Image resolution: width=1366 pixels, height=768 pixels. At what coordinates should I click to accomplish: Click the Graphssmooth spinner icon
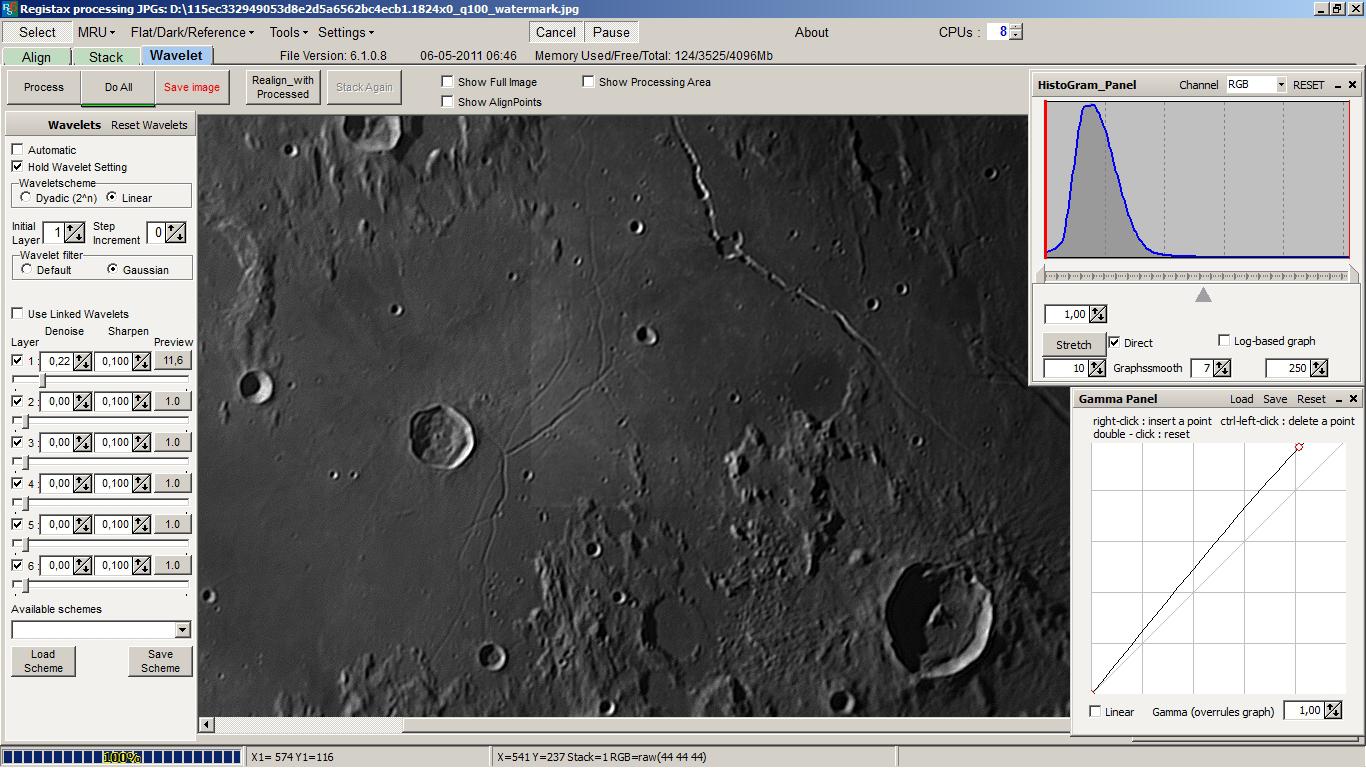click(x=1221, y=369)
